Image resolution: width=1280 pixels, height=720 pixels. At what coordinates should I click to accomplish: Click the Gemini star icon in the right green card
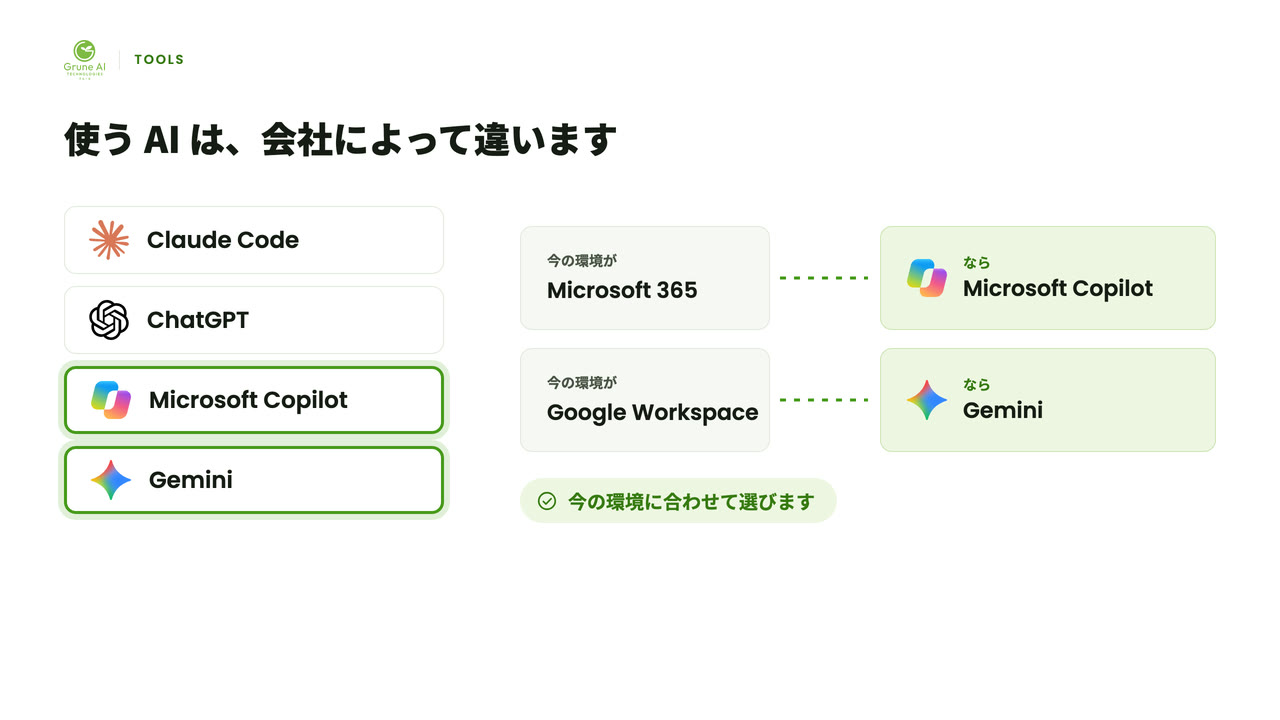[927, 400]
